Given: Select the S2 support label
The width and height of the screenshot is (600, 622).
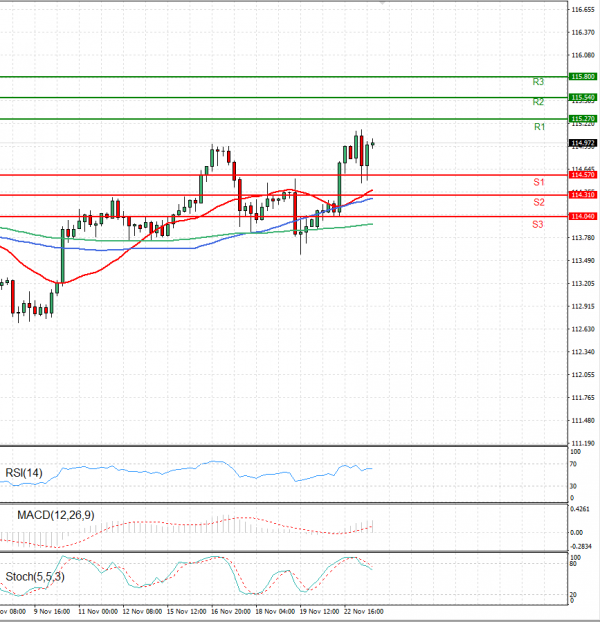Looking at the screenshot, I should click(539, 202).
